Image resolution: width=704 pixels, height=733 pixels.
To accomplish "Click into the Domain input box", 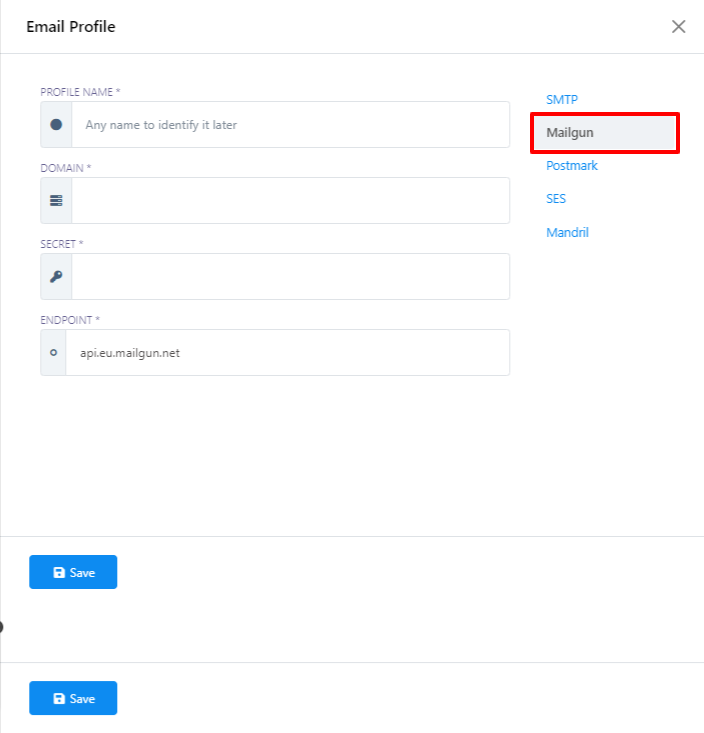I will coord(290,201).
